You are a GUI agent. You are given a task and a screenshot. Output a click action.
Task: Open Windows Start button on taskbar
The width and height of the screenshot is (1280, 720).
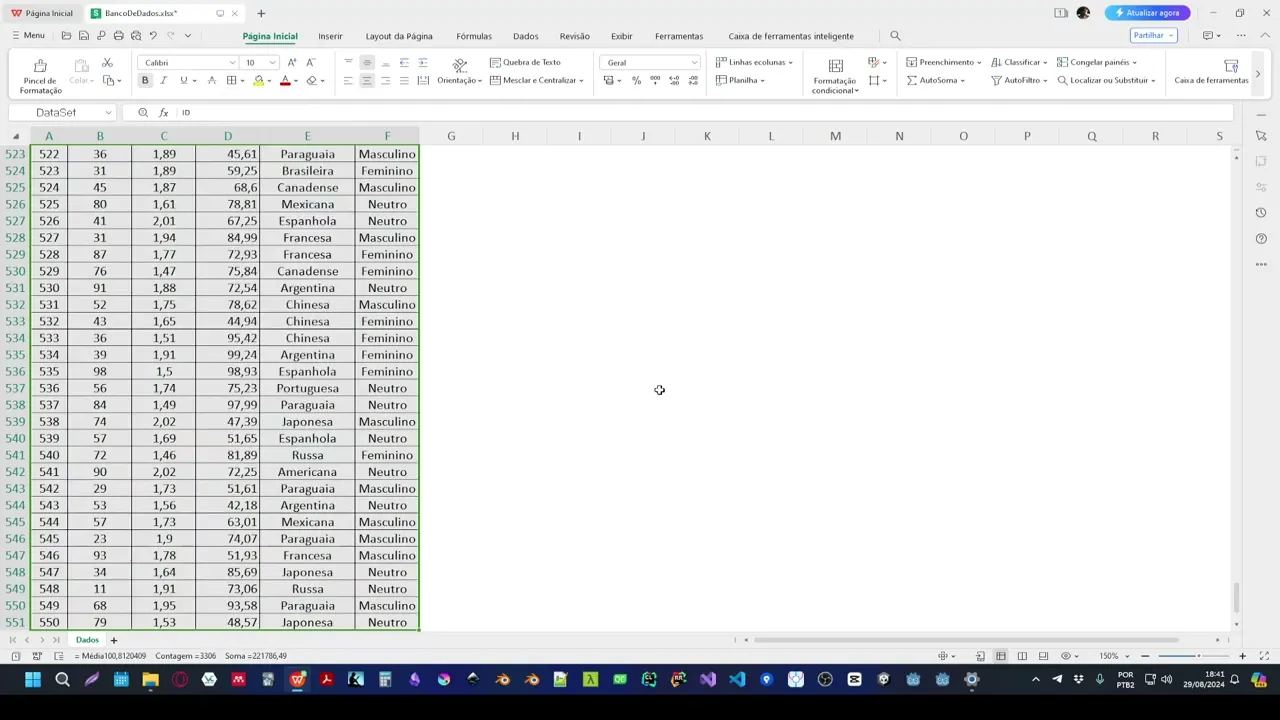(x=32, y=680)
